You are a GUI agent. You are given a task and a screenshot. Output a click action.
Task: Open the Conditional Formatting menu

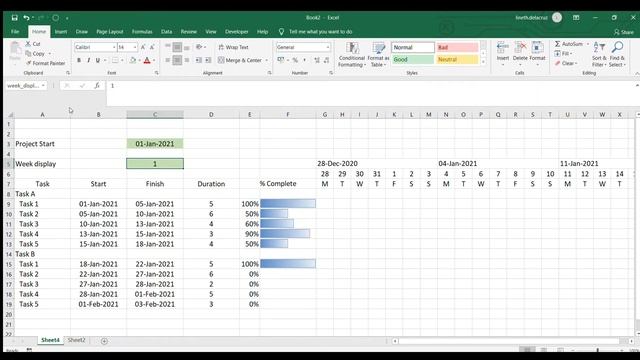[352, 54]
